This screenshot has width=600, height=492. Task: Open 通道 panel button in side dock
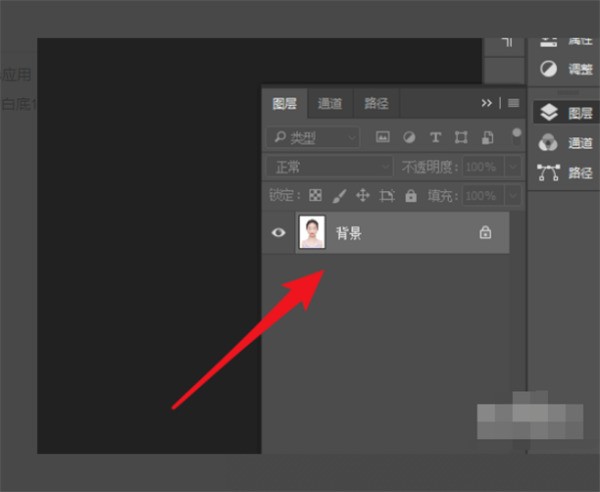tap(566, 143)
